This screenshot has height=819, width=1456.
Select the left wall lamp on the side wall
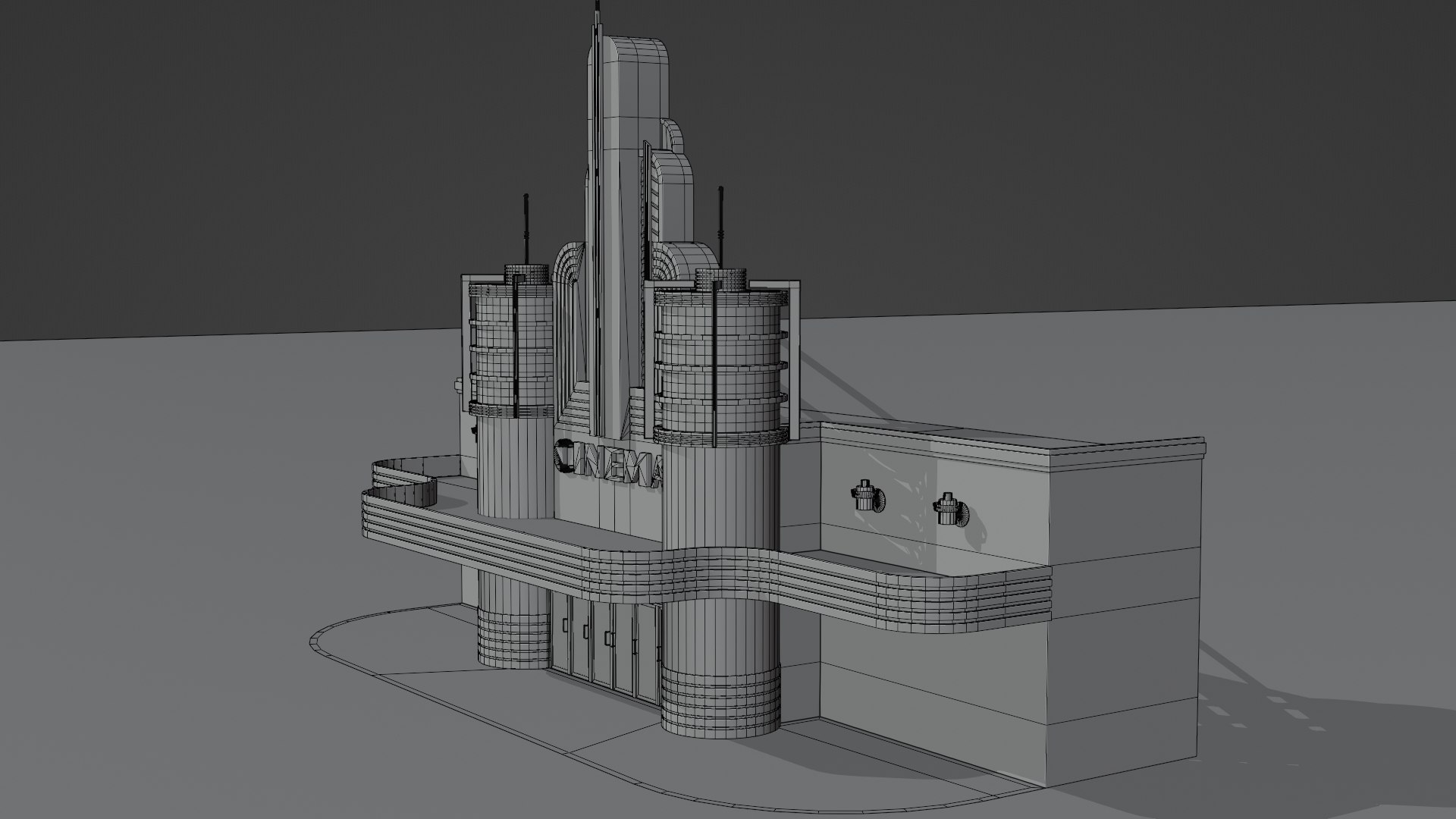(x=868, y=497)
